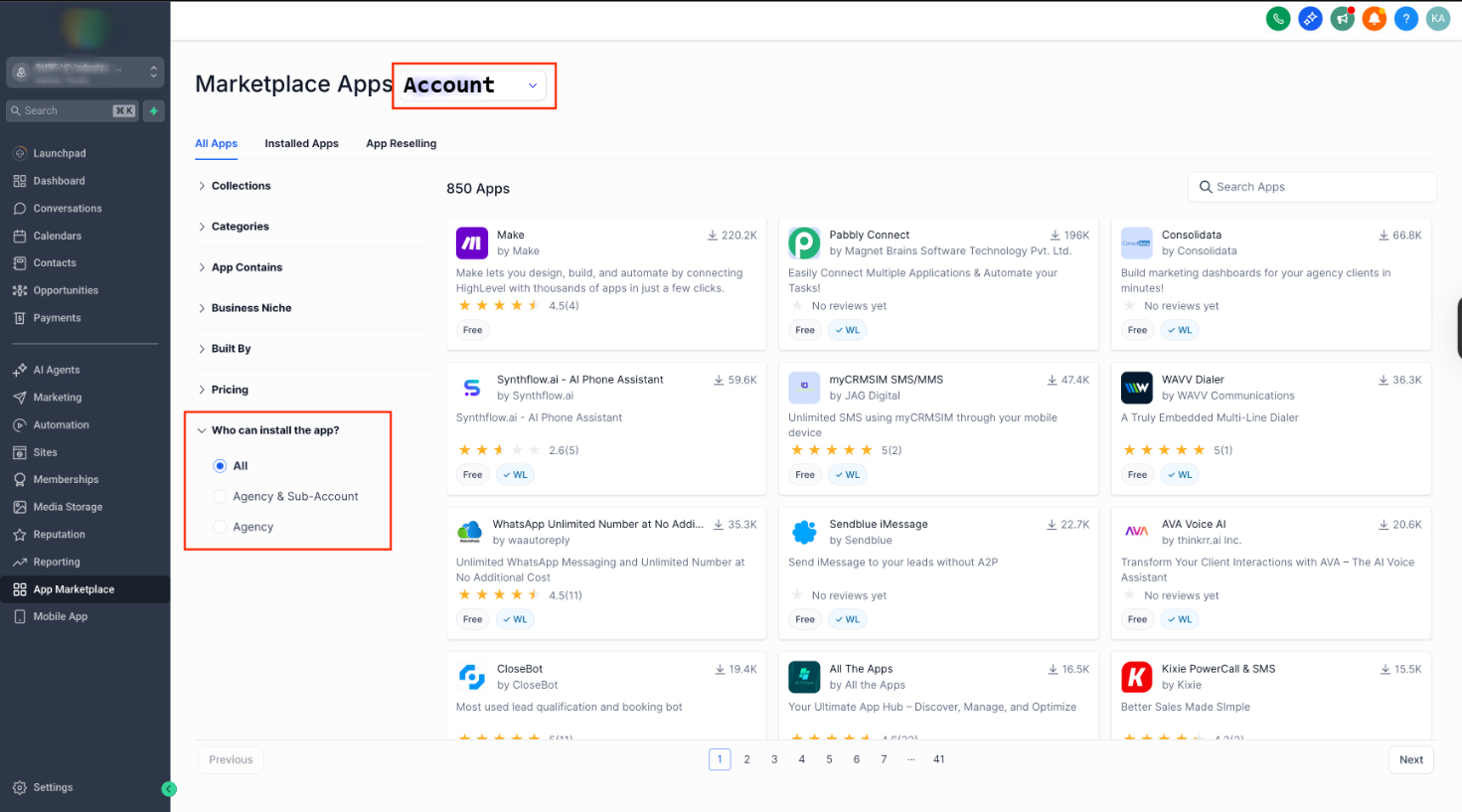Switch to the All Apps tab
1462x812 pixels.
(x=216, y=144)
